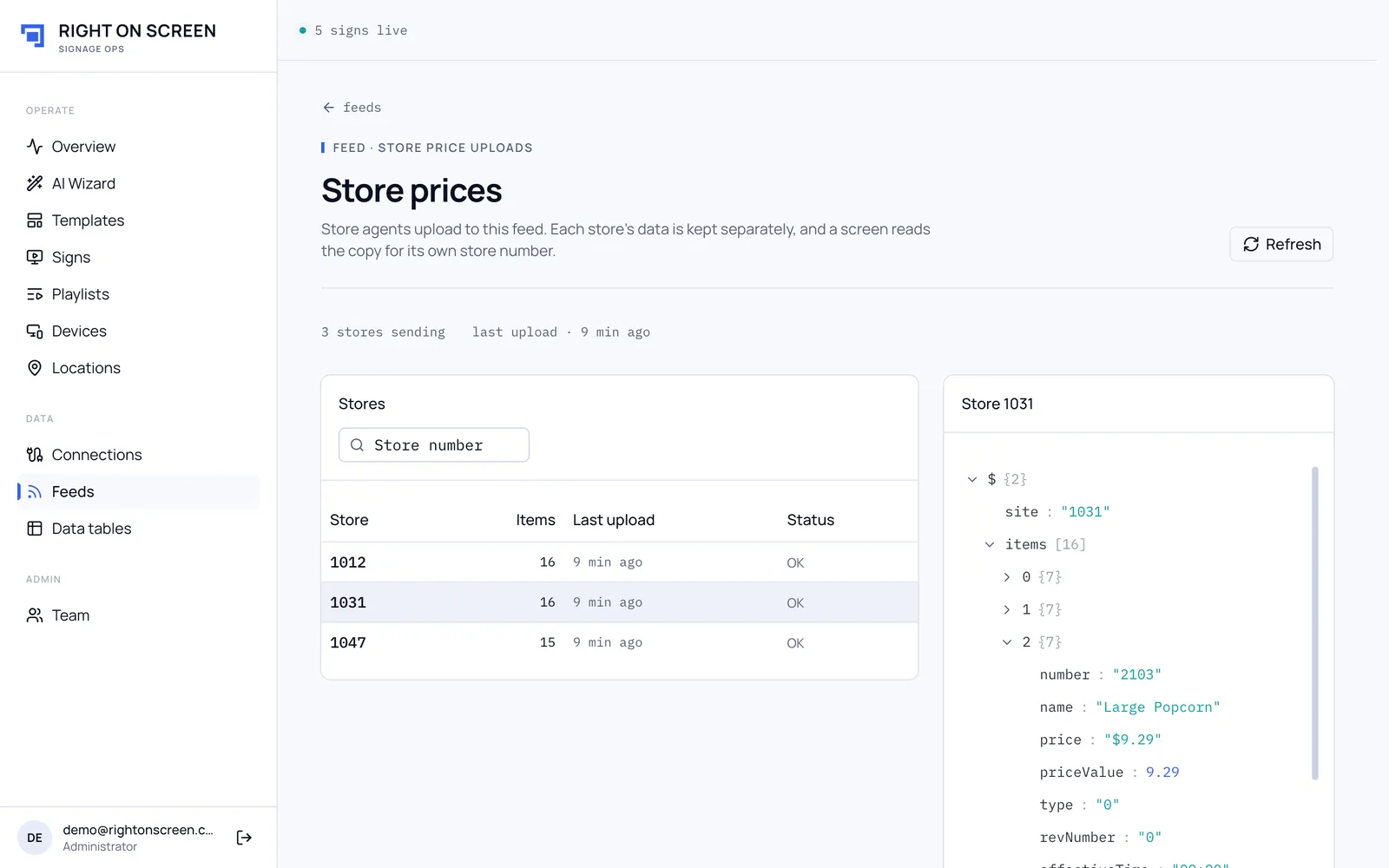Select store 1012 row
Image resolution: width=1389 pixels, height=868 pixels.
tap(620, 562)
